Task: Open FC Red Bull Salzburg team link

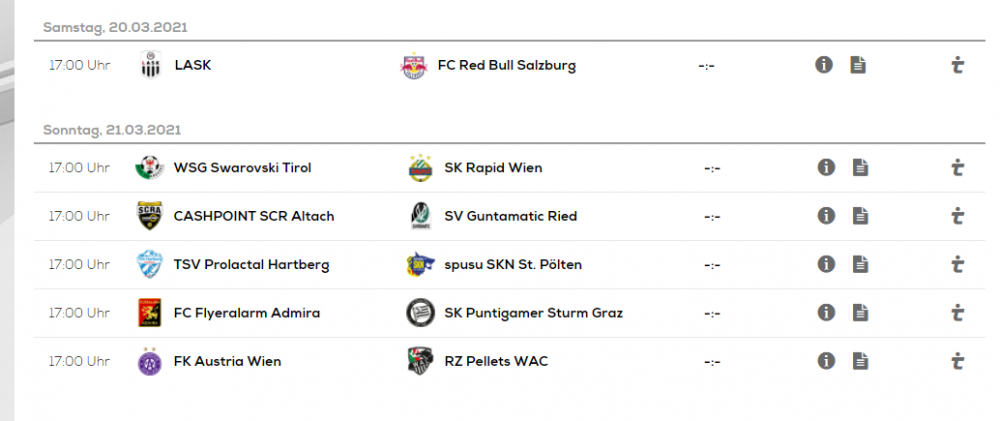Action: pyautogui.click(x=506, y=65)
